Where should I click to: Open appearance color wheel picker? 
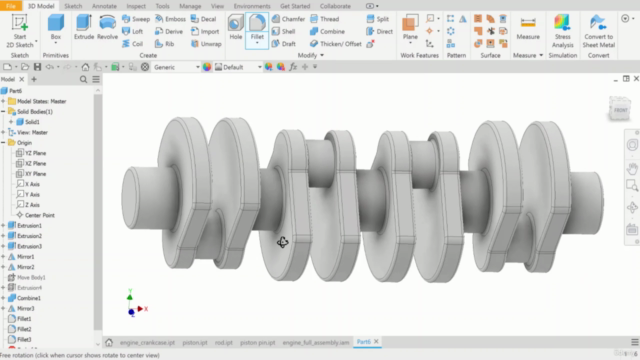(207, 67)
